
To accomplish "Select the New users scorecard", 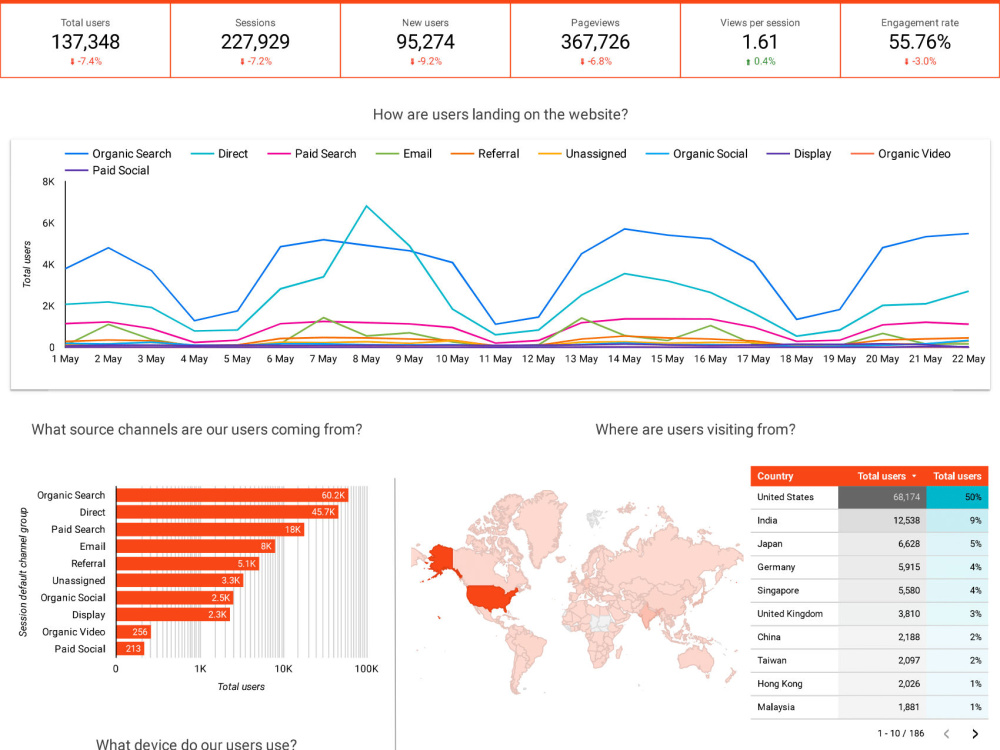I will (x=425, y=41).
